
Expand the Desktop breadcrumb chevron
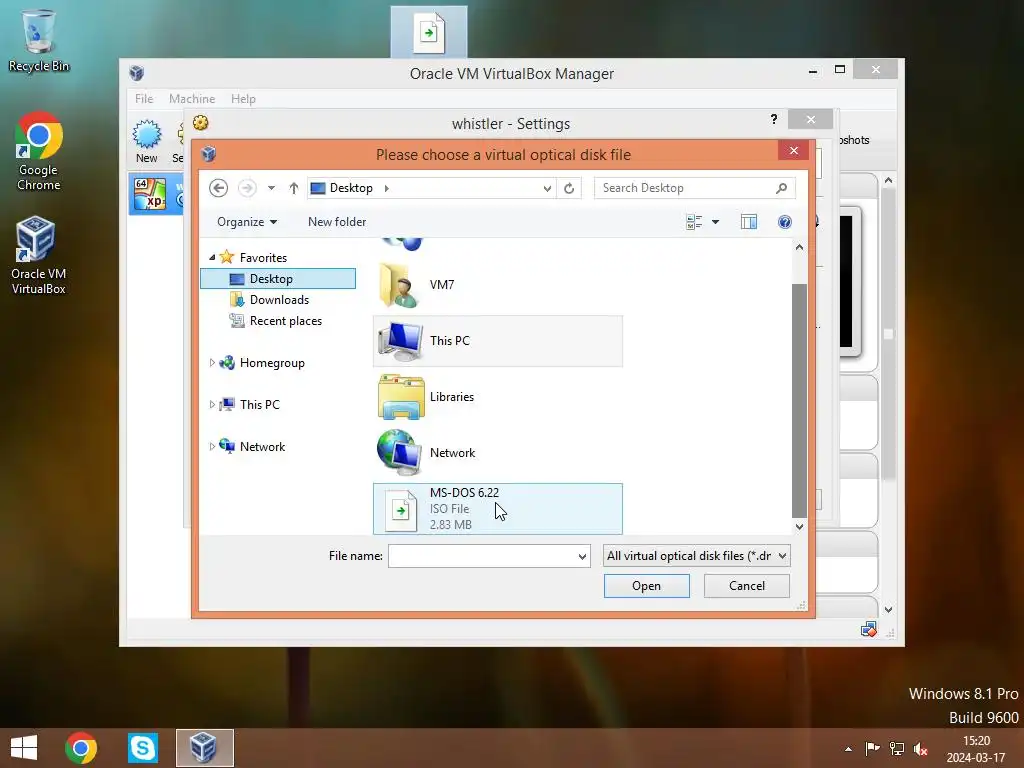click(x=387, y=188)
